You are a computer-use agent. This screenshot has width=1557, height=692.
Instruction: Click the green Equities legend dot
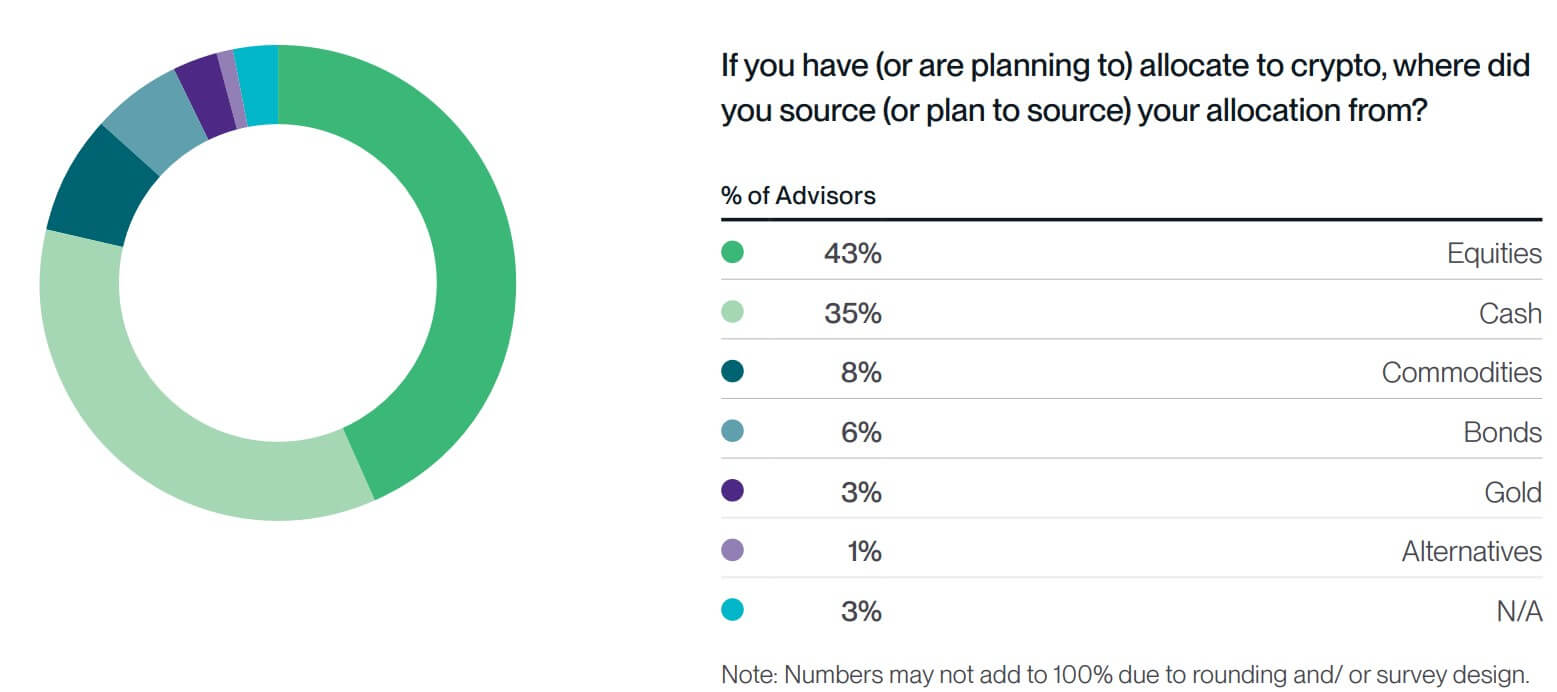click(x=732, y=253)
